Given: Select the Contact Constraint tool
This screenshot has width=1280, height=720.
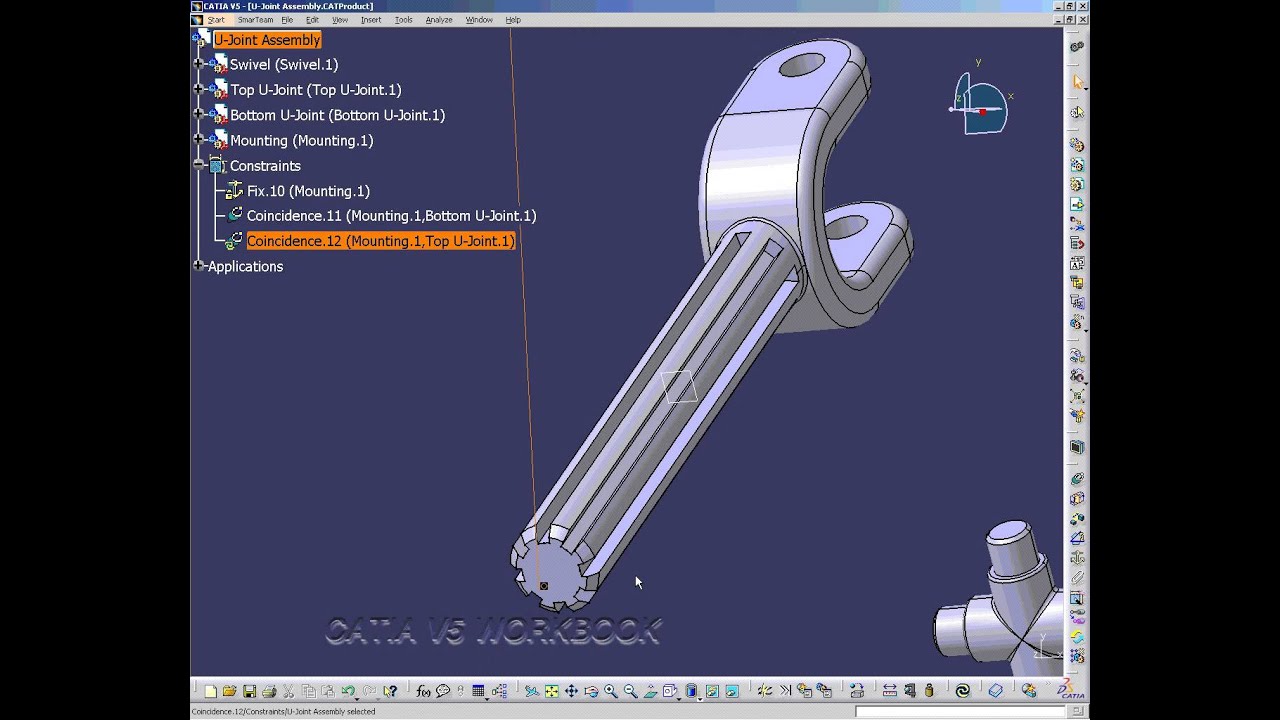Looking at the screenshot, I should [x=1077, y=499].
